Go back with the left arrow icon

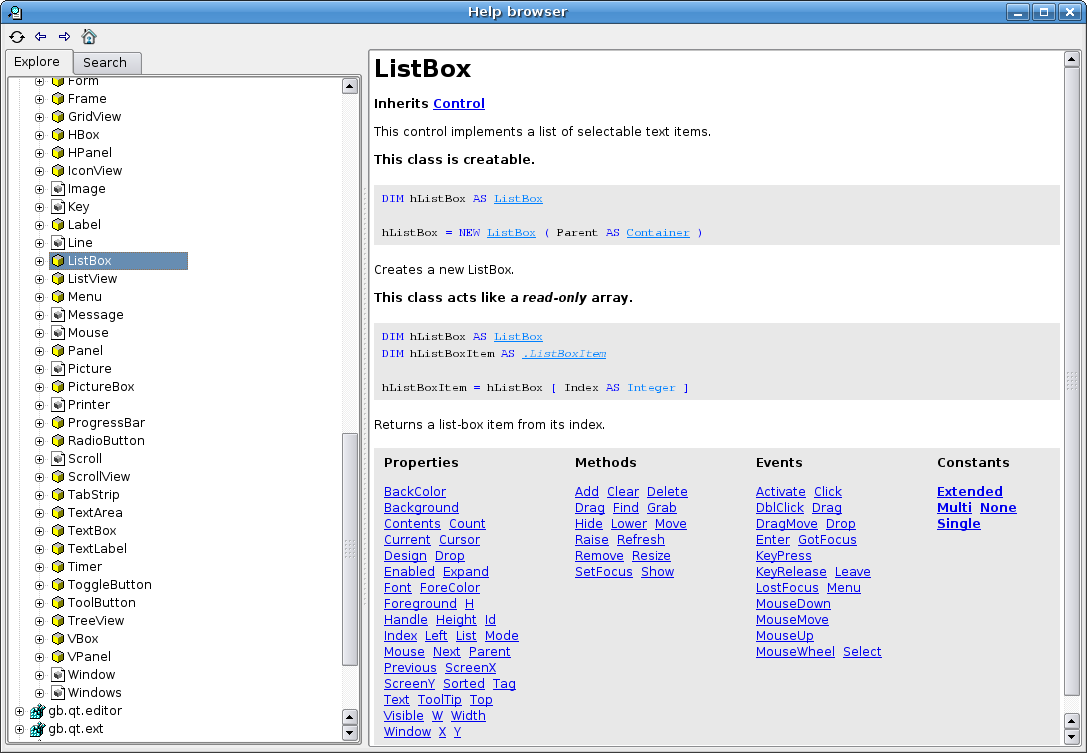[x=41, y=37]
